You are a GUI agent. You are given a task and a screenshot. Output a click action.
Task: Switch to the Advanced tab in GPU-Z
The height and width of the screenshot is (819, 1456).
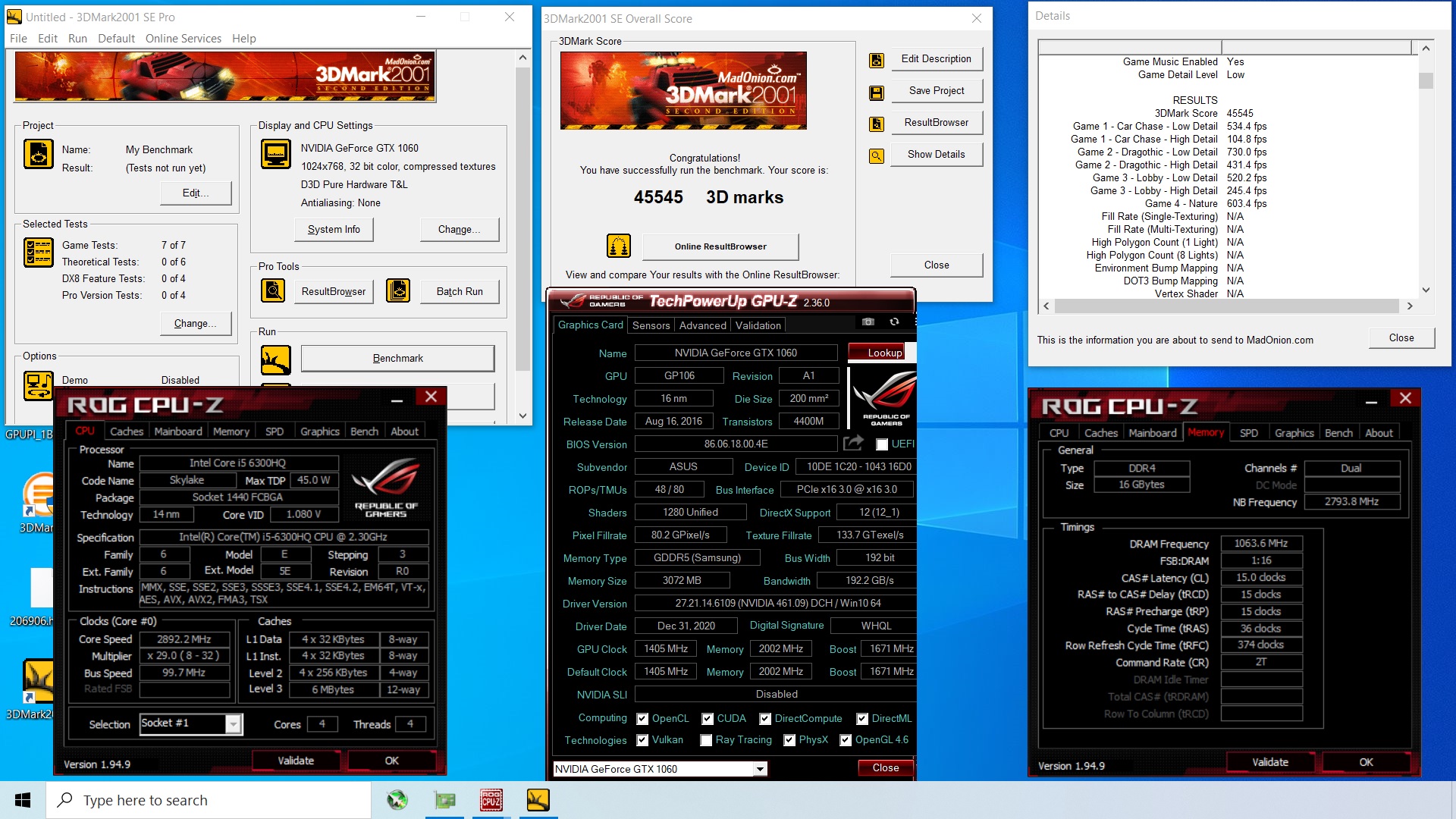coord(703,325)
